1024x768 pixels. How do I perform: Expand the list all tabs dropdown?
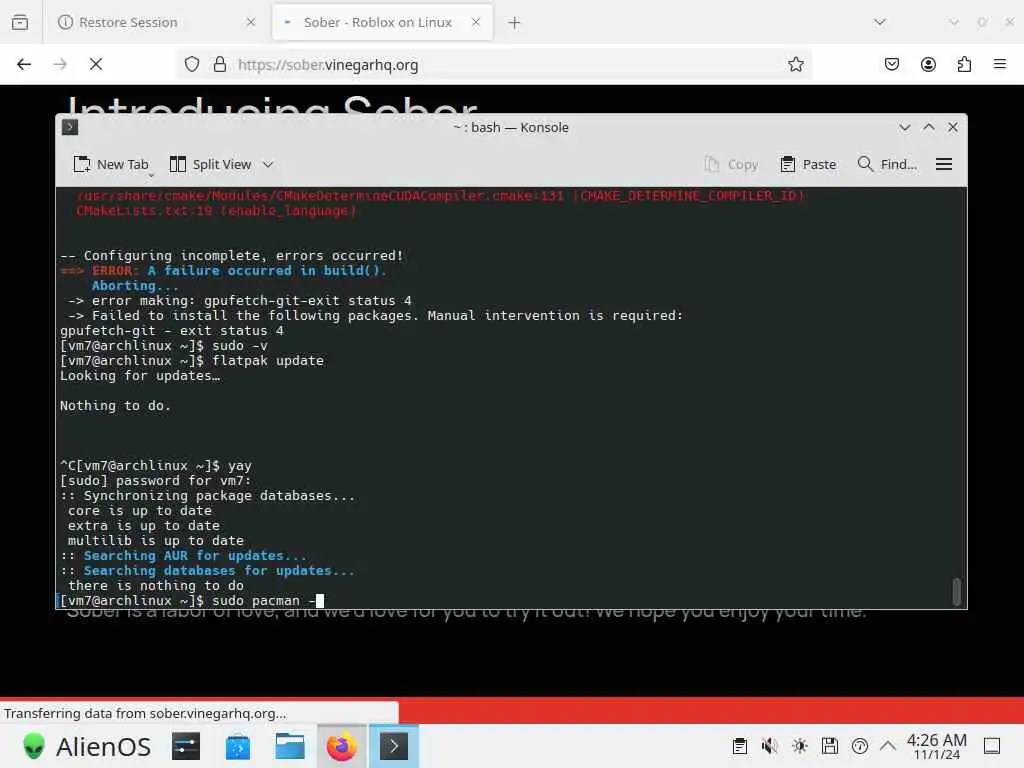880,22
